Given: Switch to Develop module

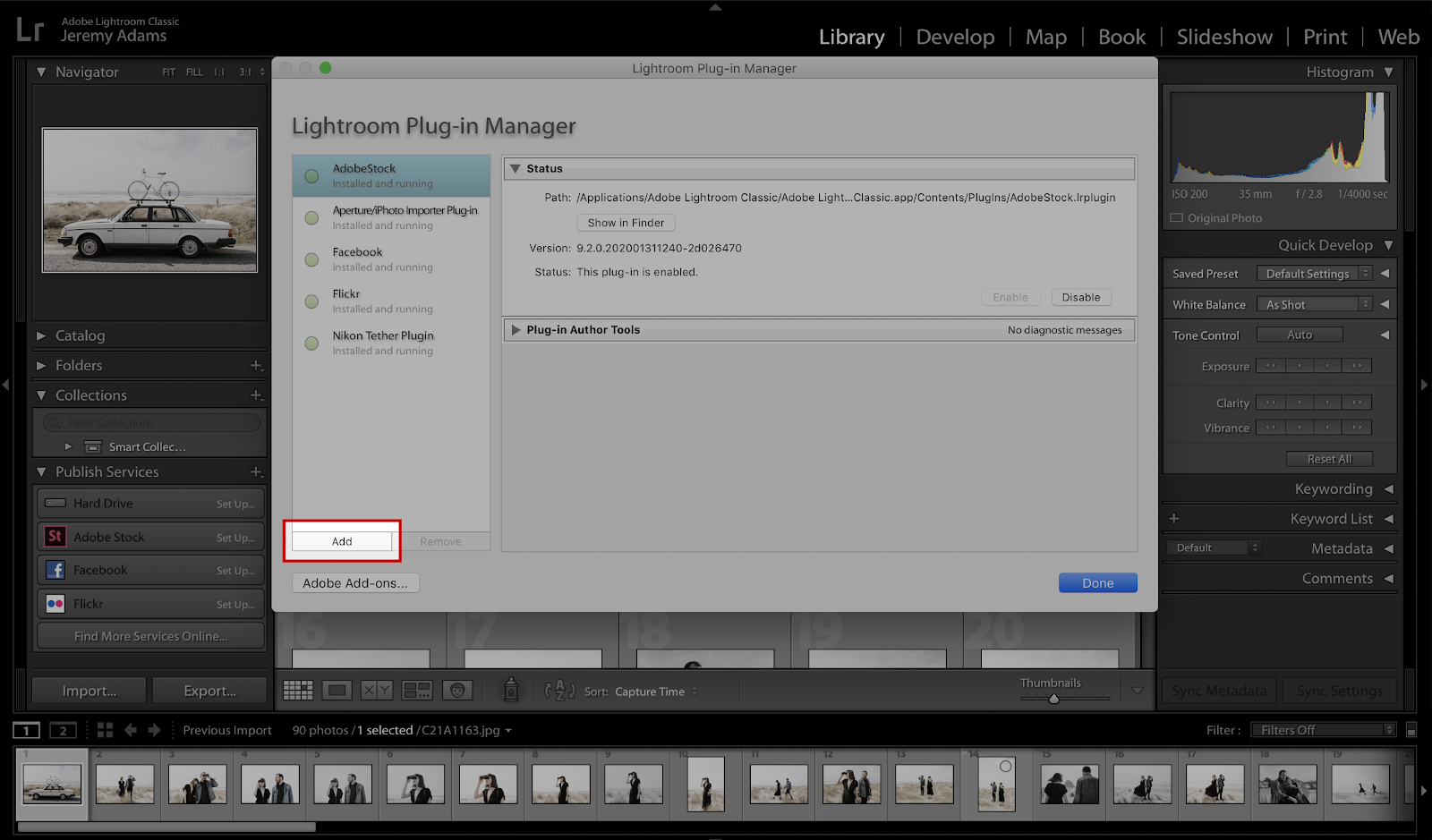Looking at the screenshot, I should point(955,37).
